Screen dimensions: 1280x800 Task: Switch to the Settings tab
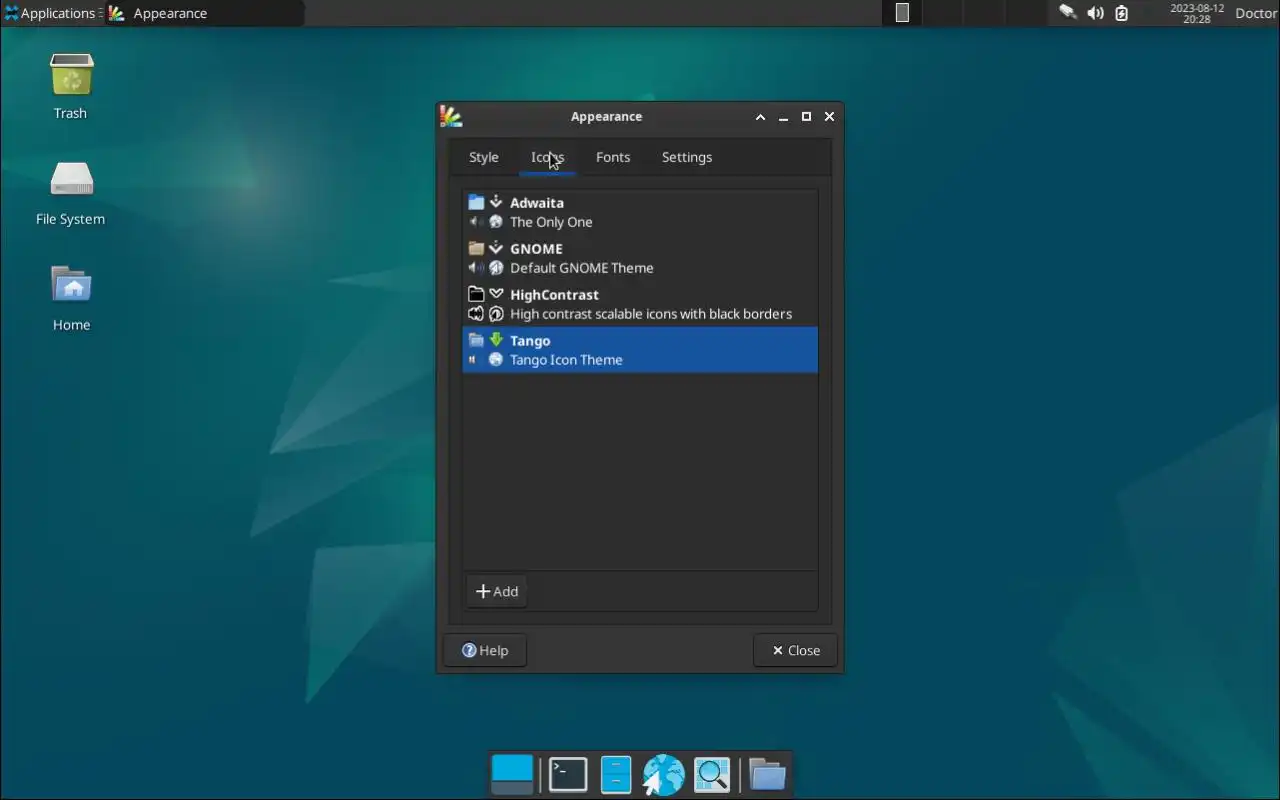coord(687,157)
